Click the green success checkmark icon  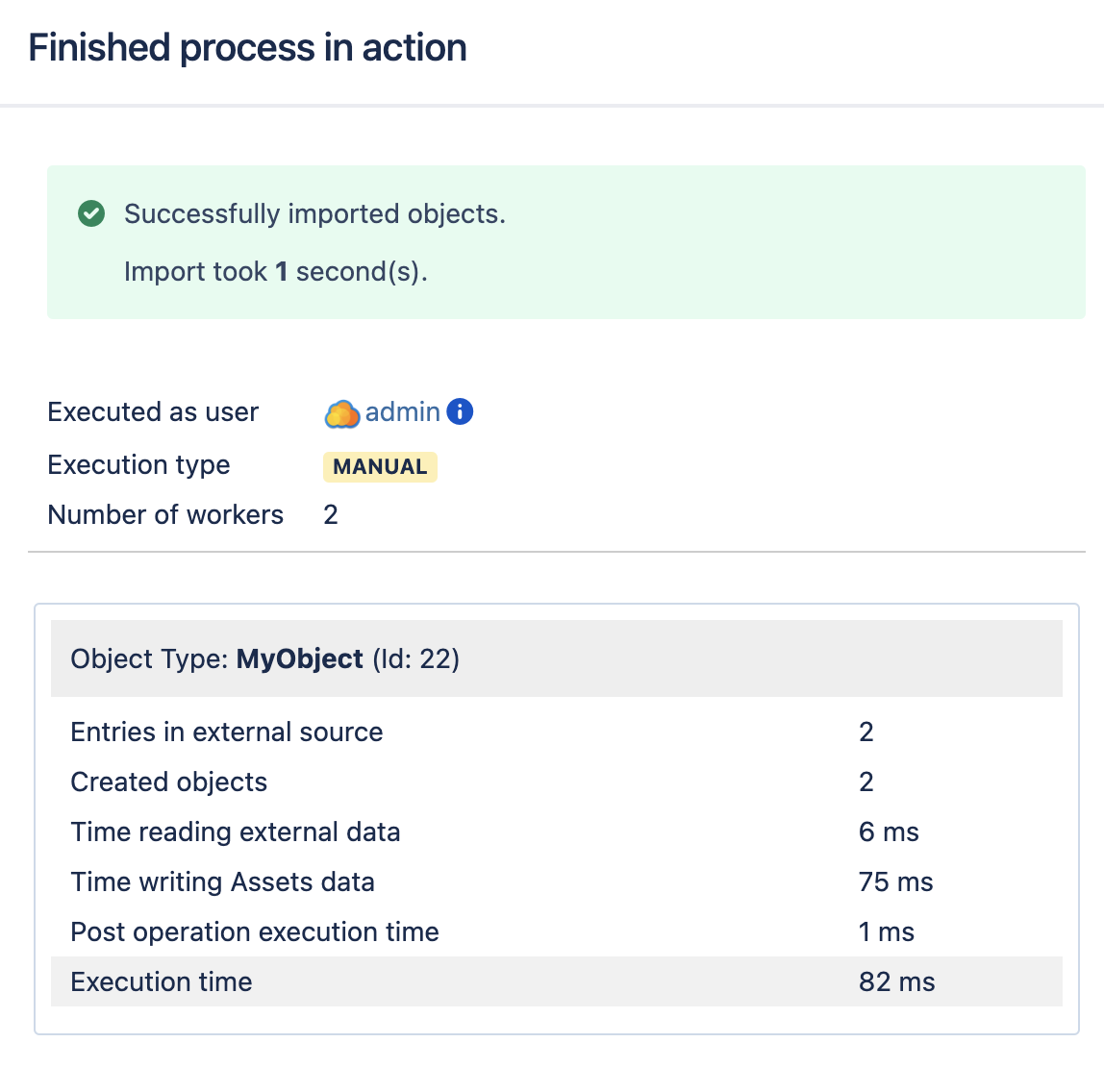coord(91,213)
